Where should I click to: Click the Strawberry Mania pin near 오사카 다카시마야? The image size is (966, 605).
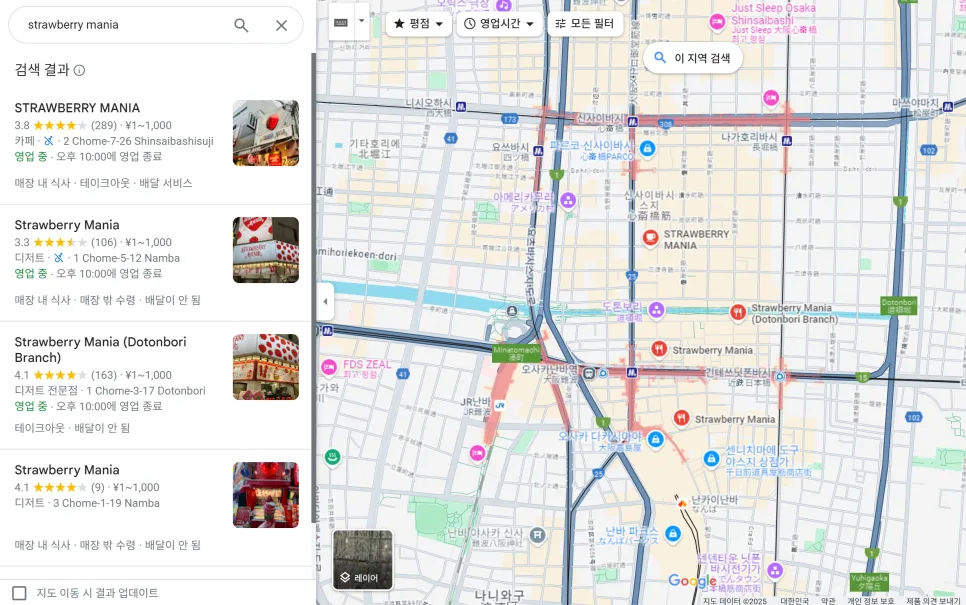tap(681, 419)
